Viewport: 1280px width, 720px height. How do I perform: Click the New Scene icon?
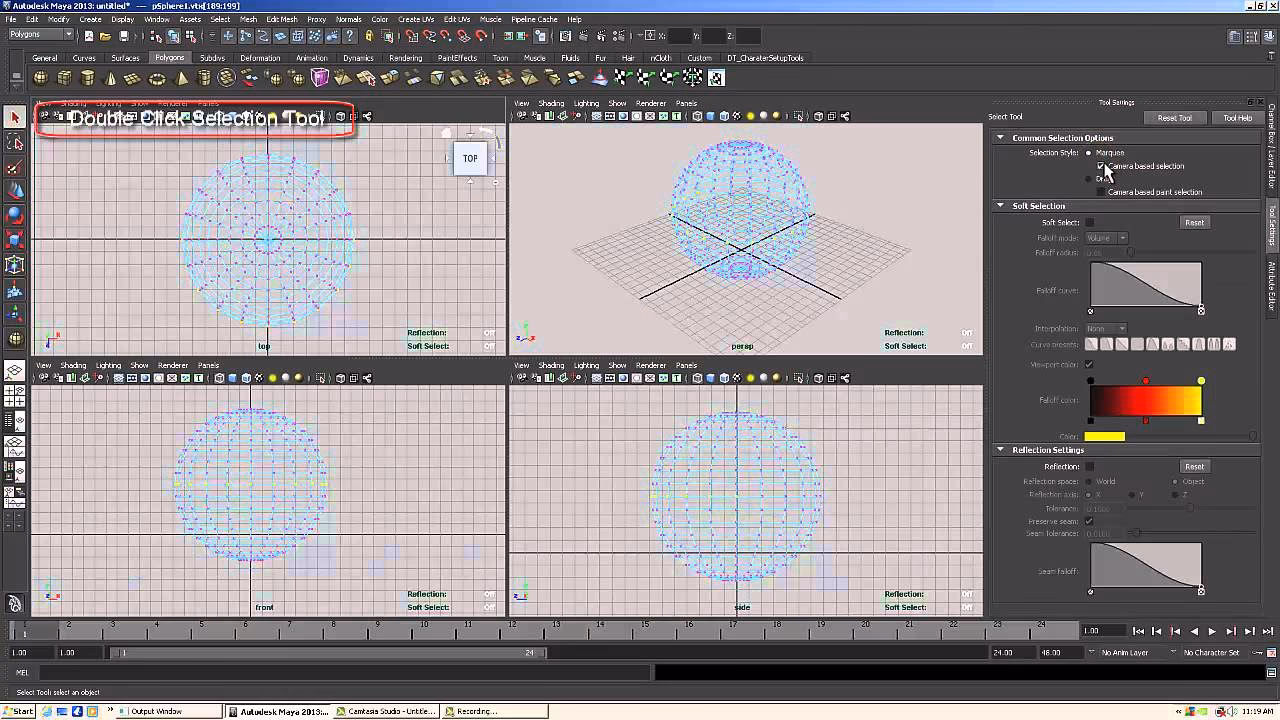pyautogui.click(x=88, y=36)
